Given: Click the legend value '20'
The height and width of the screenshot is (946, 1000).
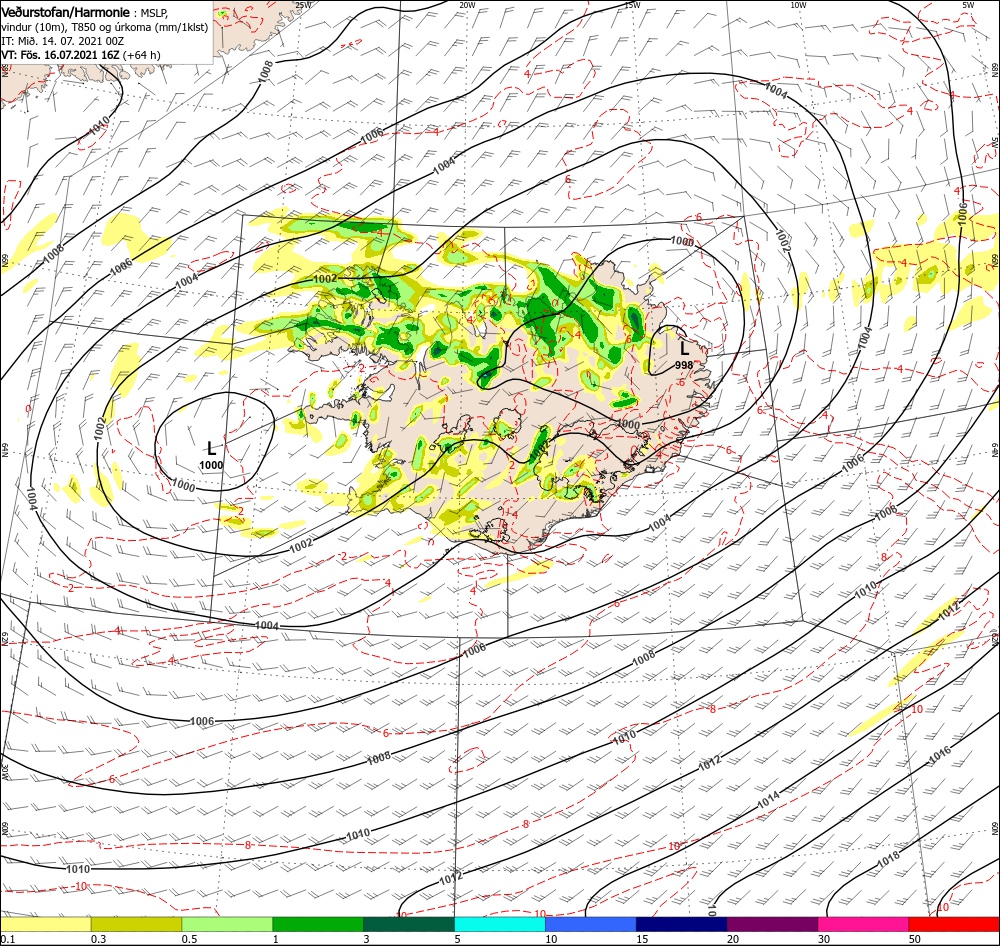Looking at the screenshot, I should [733, 939].
